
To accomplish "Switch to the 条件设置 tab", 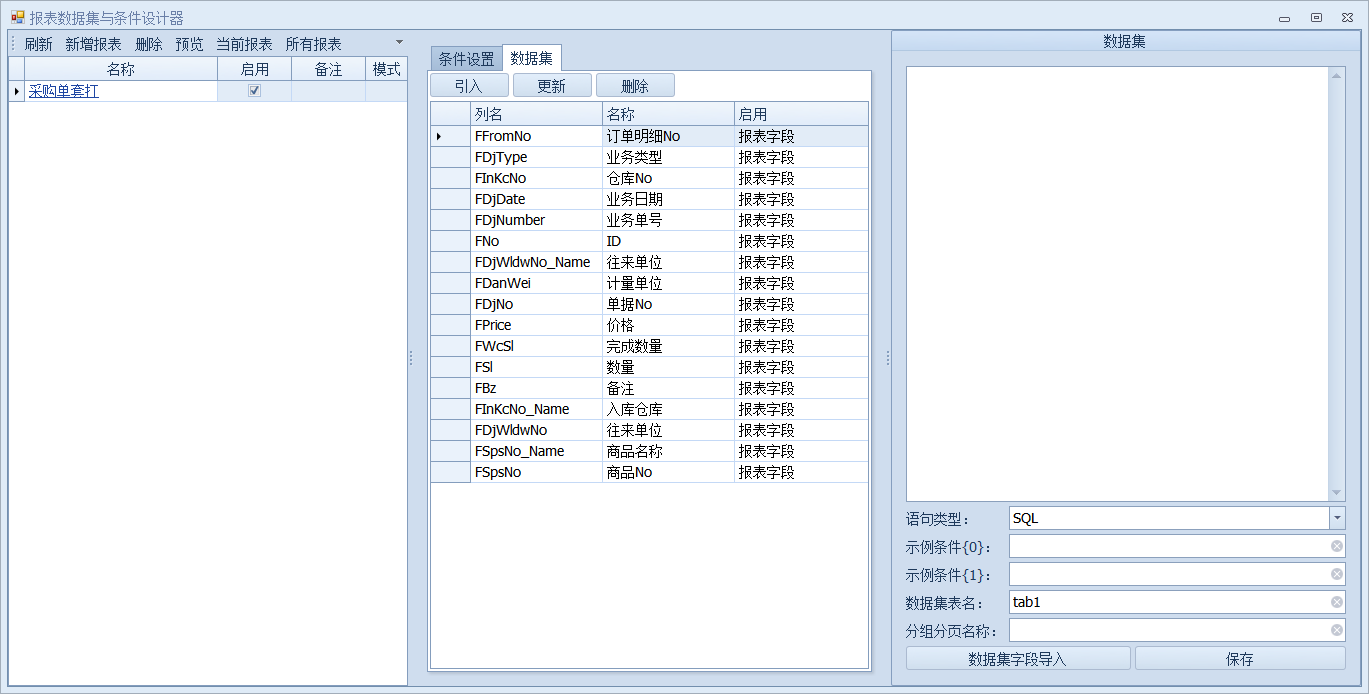I will tap(467, 58).
